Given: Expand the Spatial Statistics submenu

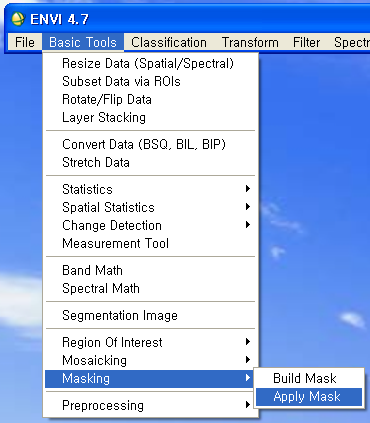Looking at the screenshot, I should 150,207.
